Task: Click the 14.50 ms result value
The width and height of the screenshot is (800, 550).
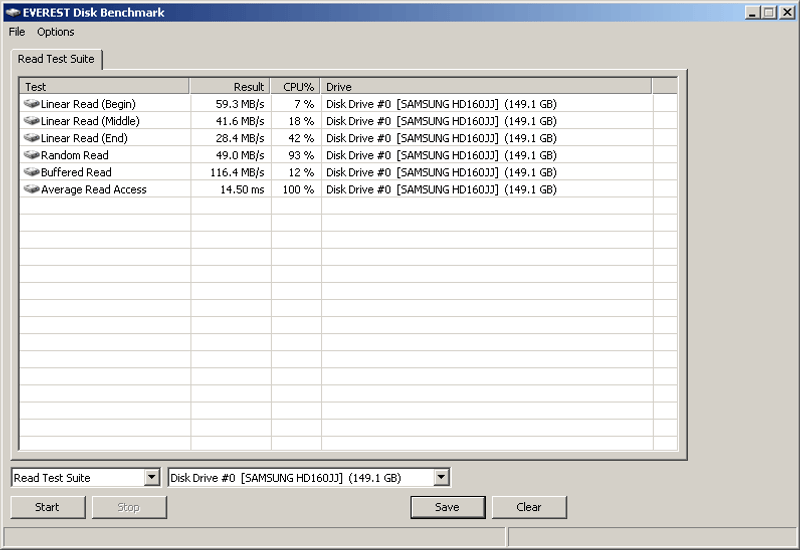Action: click(x=242, y=189)
